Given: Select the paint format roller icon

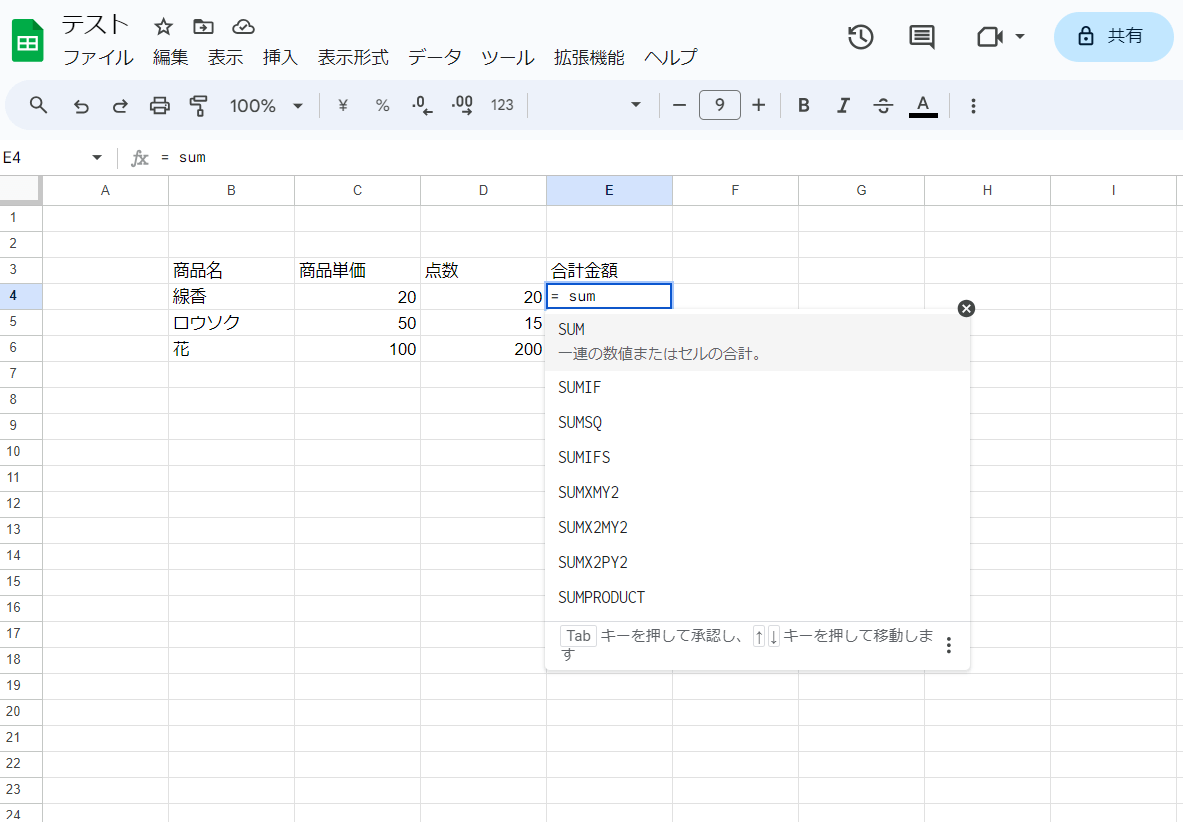Looking at the screenshot, I should 198,105.
